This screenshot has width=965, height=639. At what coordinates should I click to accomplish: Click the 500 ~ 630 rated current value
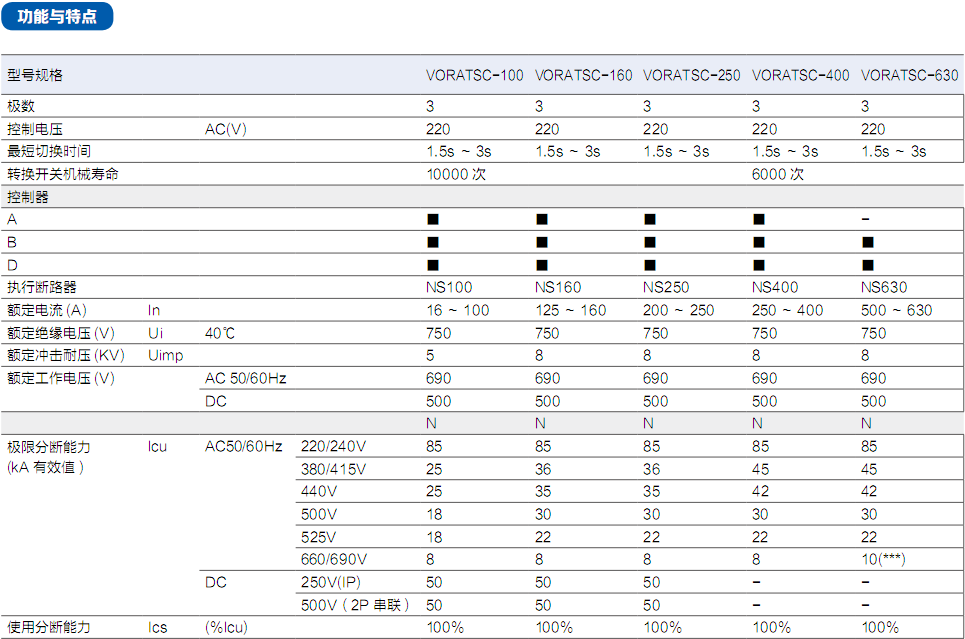coord(897,310)
